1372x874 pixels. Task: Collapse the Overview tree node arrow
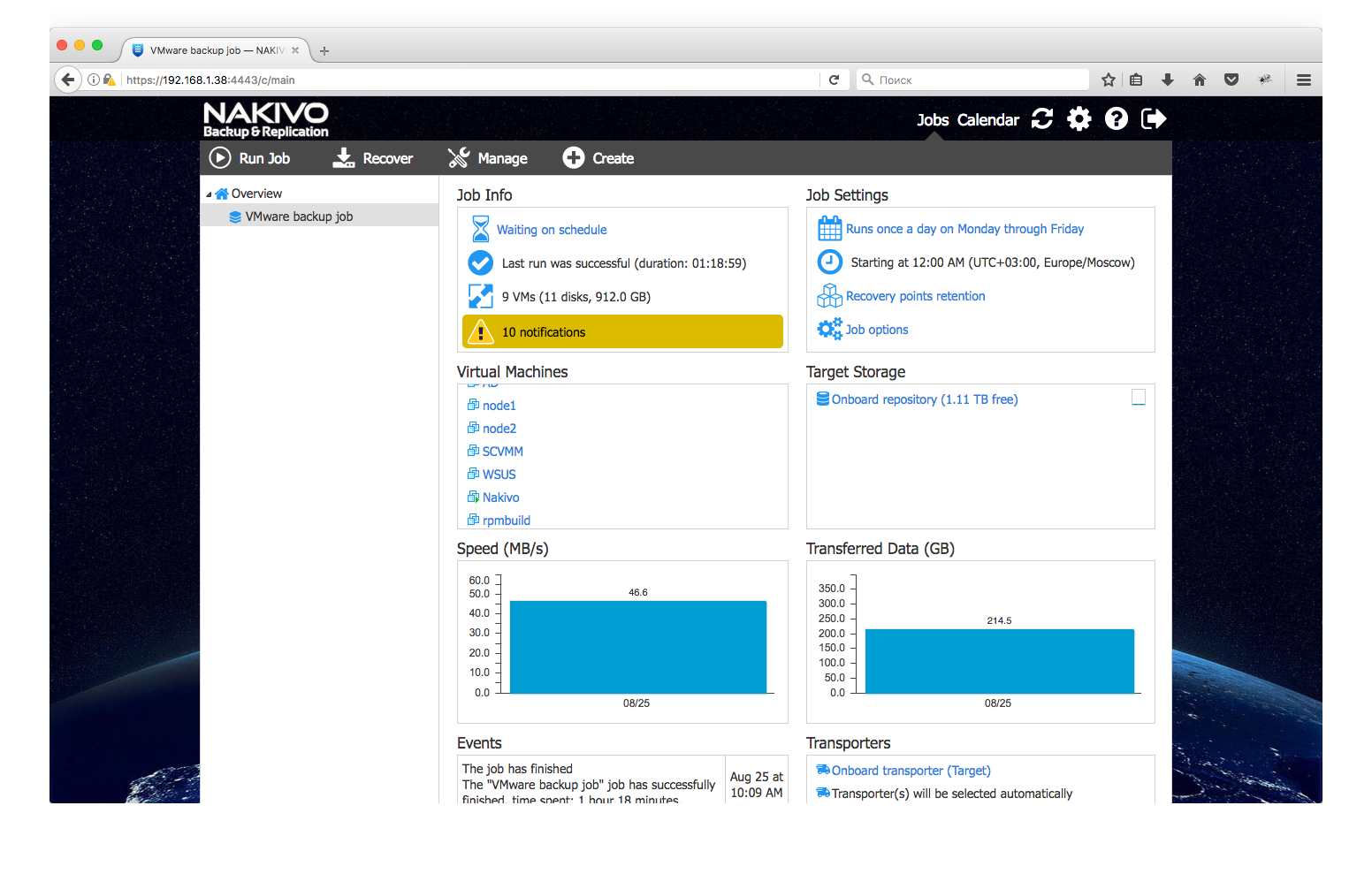(x=210, y=194)
